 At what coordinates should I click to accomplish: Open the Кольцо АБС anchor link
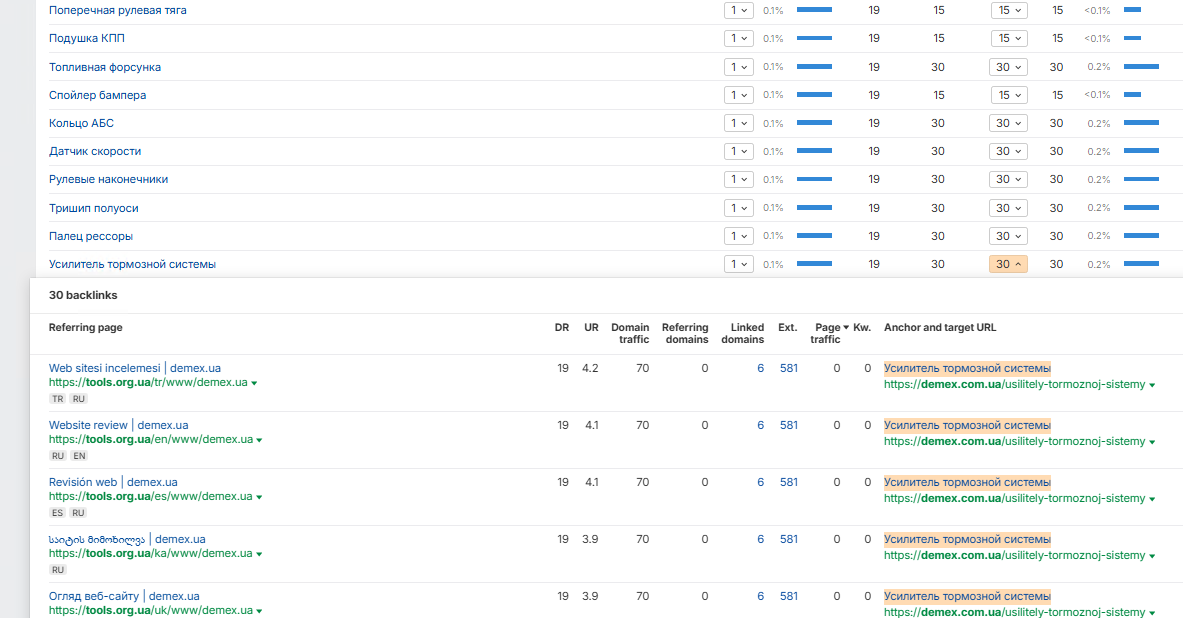click(x=81, y=123)
